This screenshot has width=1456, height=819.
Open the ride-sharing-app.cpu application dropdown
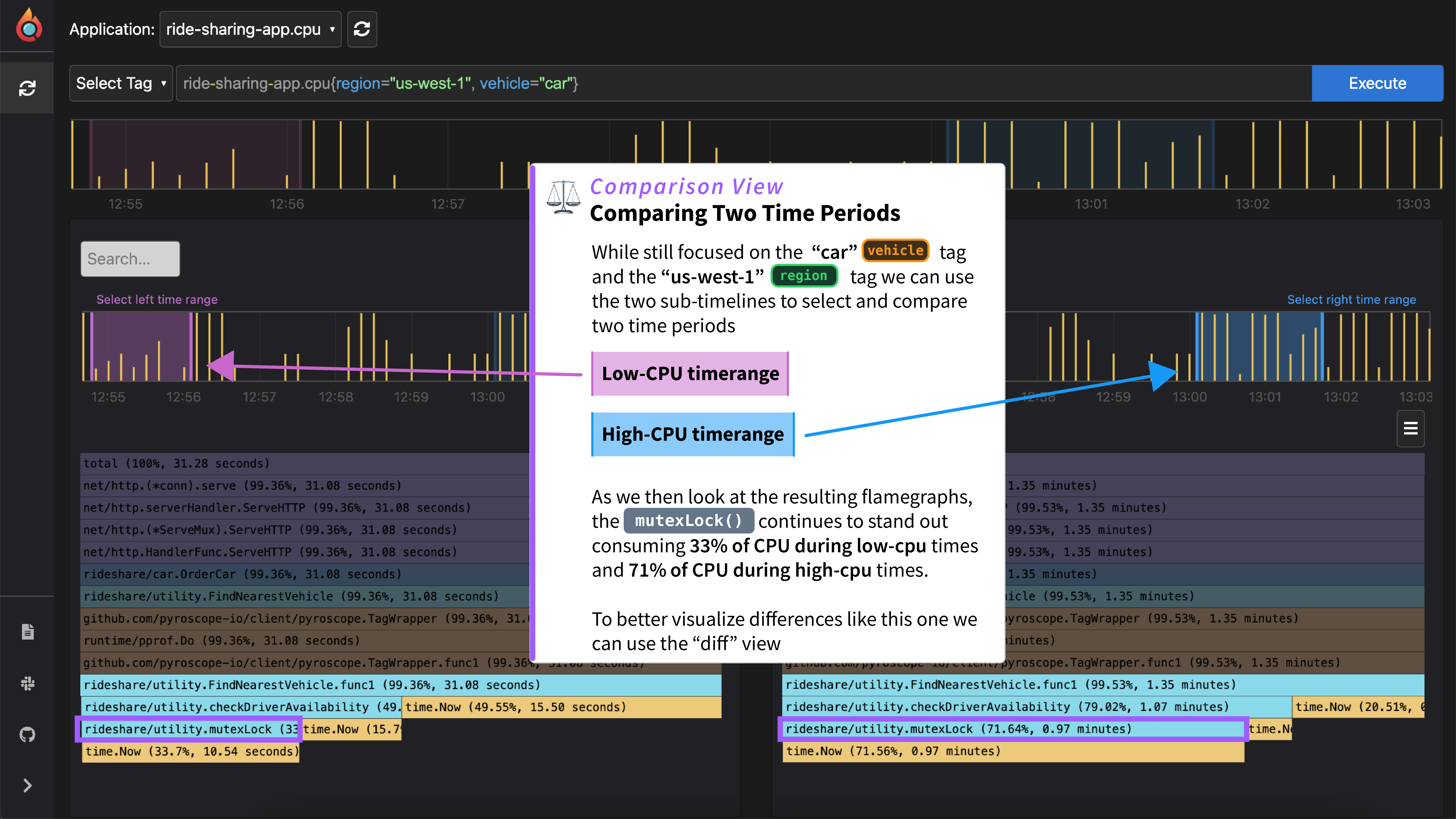click(x=250, y=29)
